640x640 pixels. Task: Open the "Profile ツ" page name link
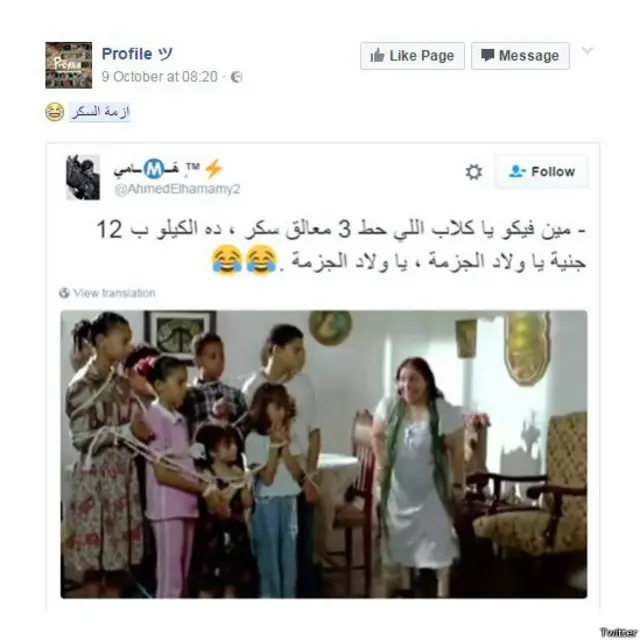[x=137, y=54]
